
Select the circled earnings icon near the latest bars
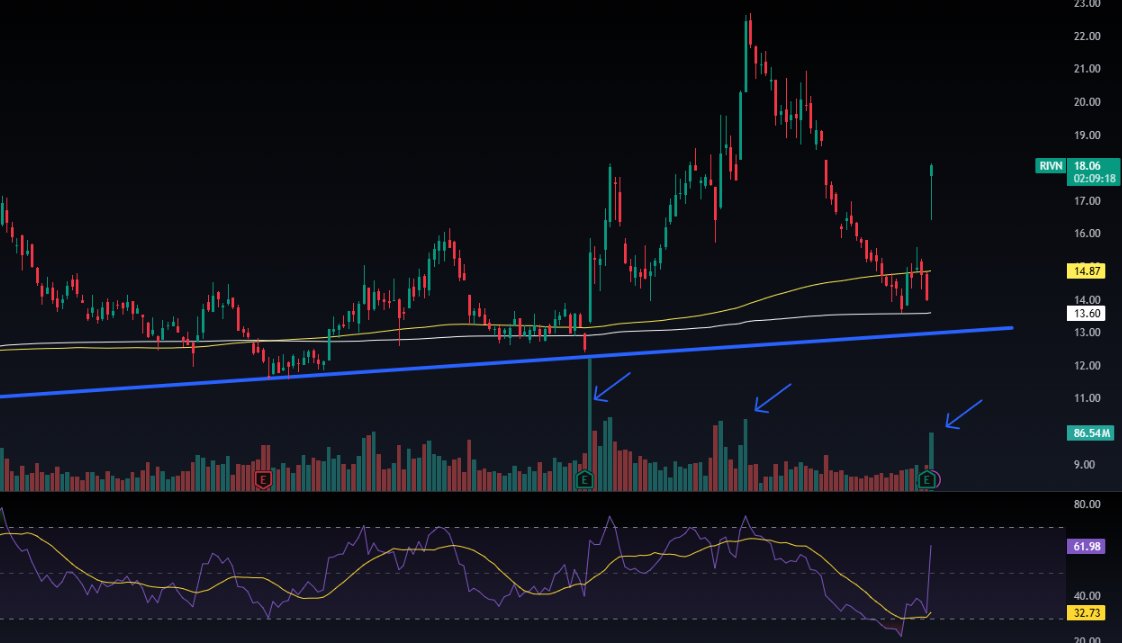(927, 479)
